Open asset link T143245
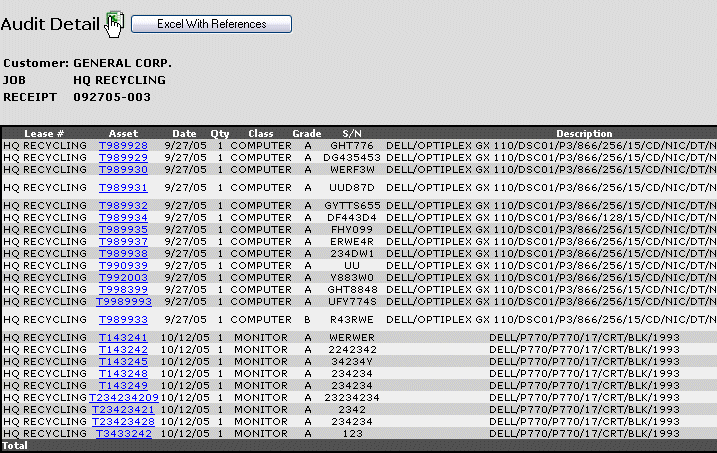717x453 pixels. coord(123,362)
